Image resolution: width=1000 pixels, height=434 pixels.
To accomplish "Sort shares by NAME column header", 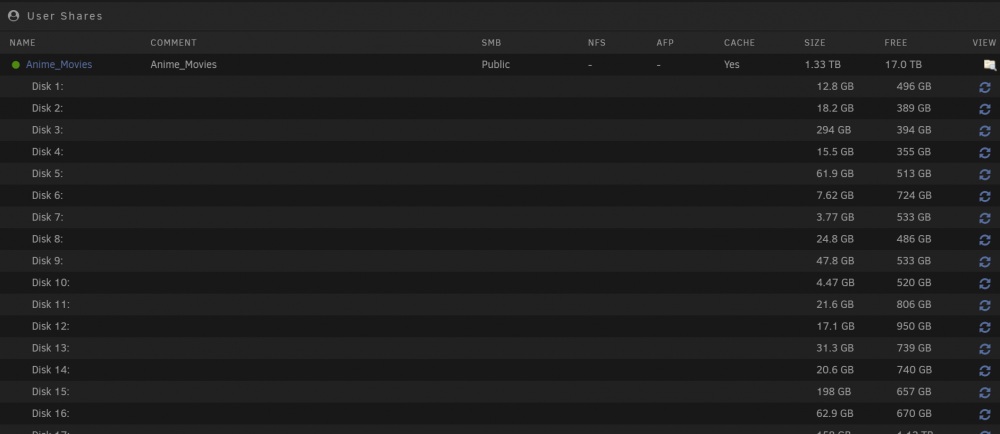I will tap(22, 43).
